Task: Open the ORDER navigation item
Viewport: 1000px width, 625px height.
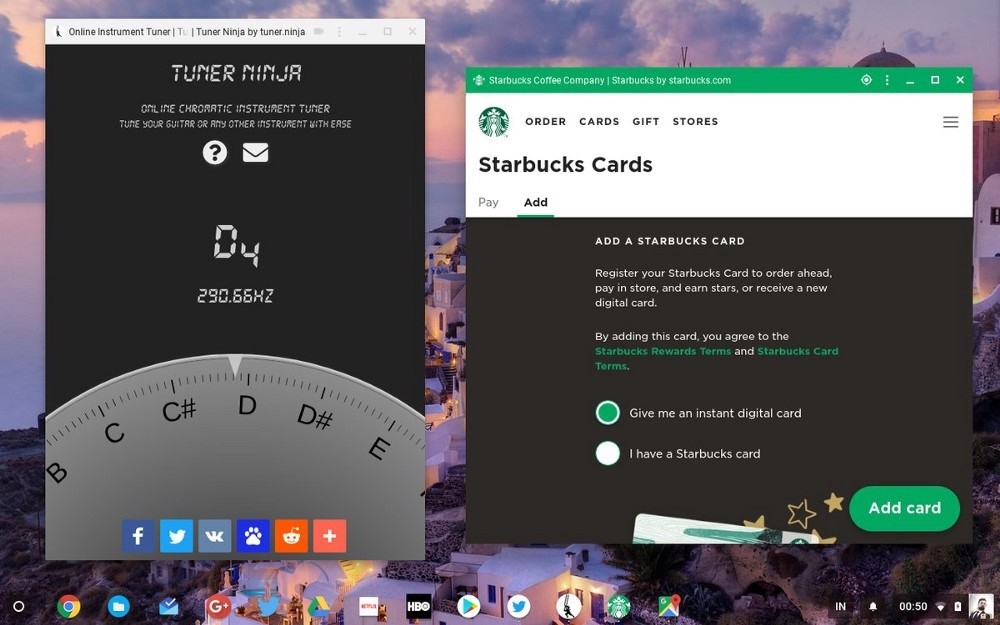Action: pyautogui.click(x=545, y=121)
